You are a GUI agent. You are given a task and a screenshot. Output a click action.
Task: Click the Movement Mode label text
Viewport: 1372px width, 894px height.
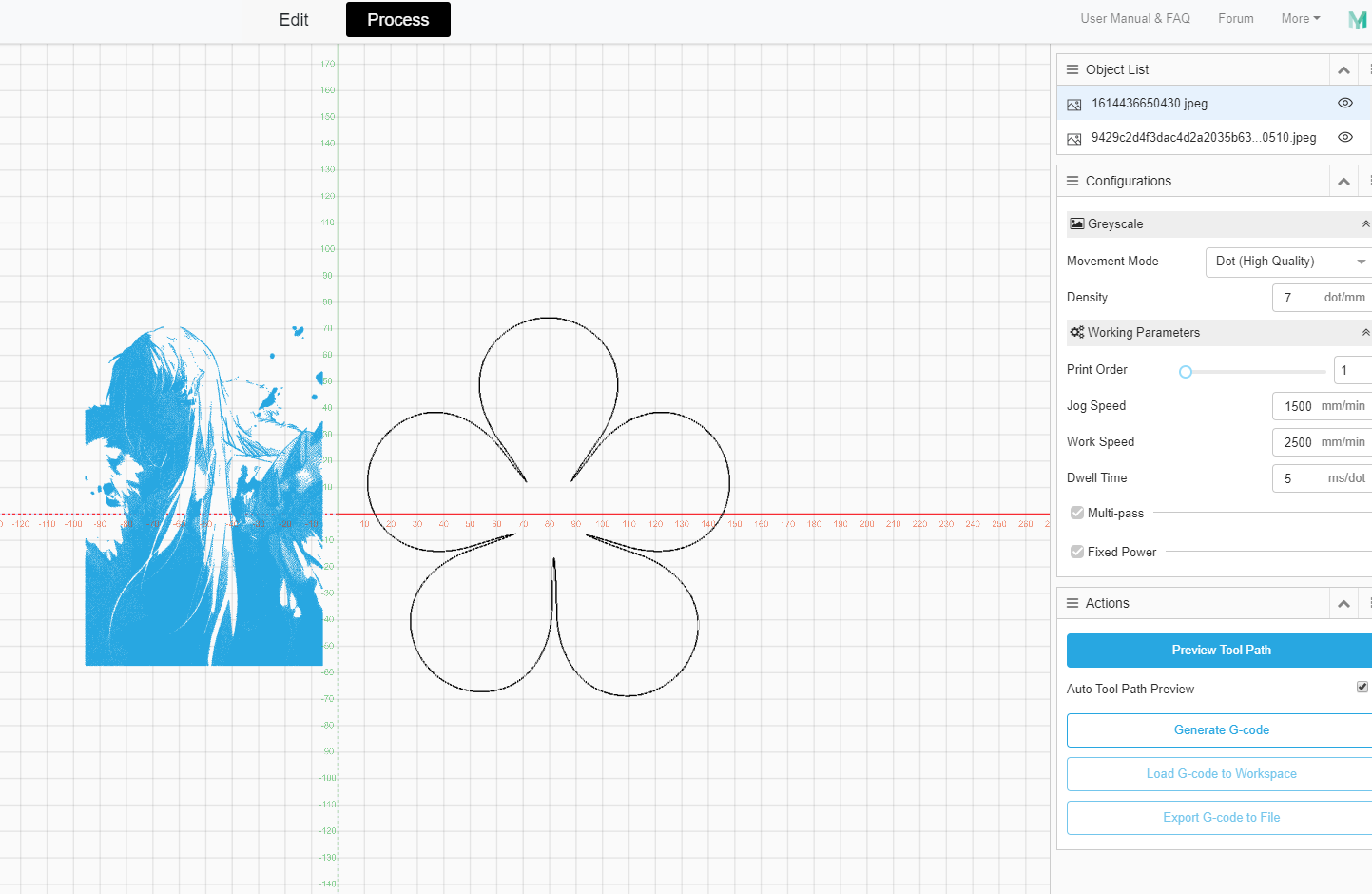[x=1112, y=262]
